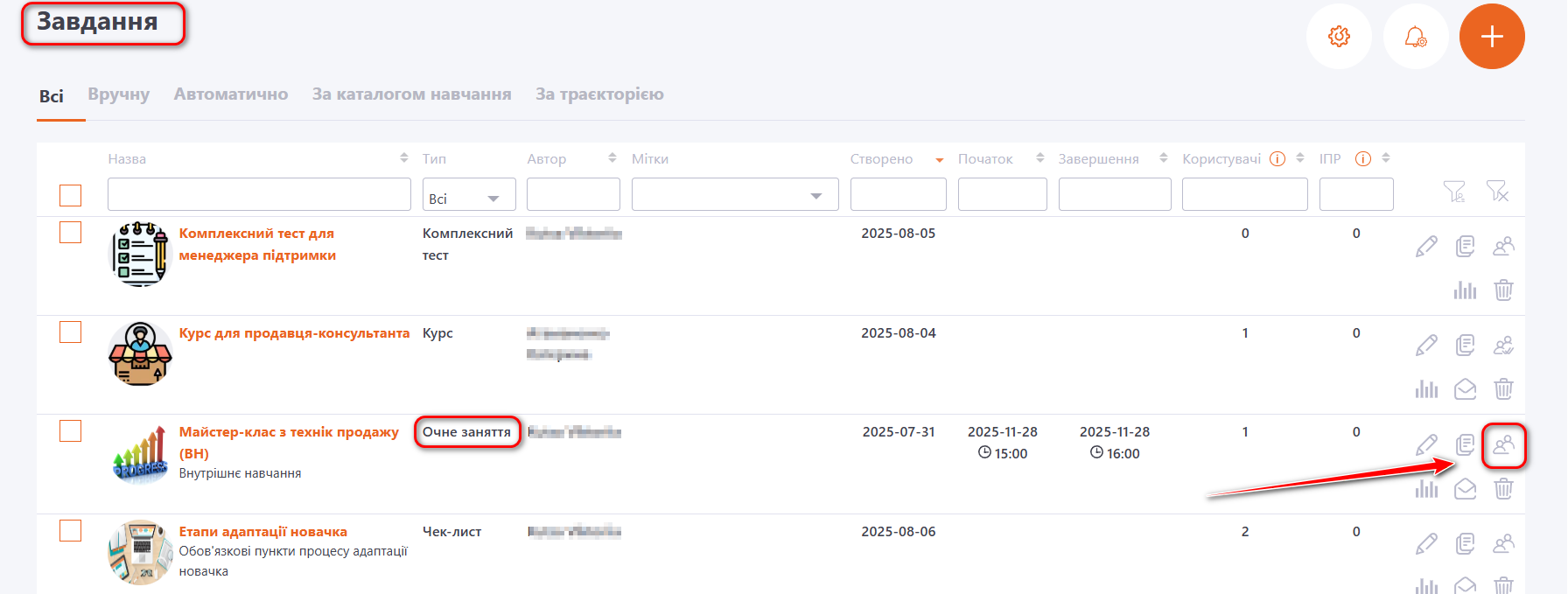This screenshot has width=1568, height=594.
Task: Open notification bell settings icon
Action: (x=1415, y=37)
